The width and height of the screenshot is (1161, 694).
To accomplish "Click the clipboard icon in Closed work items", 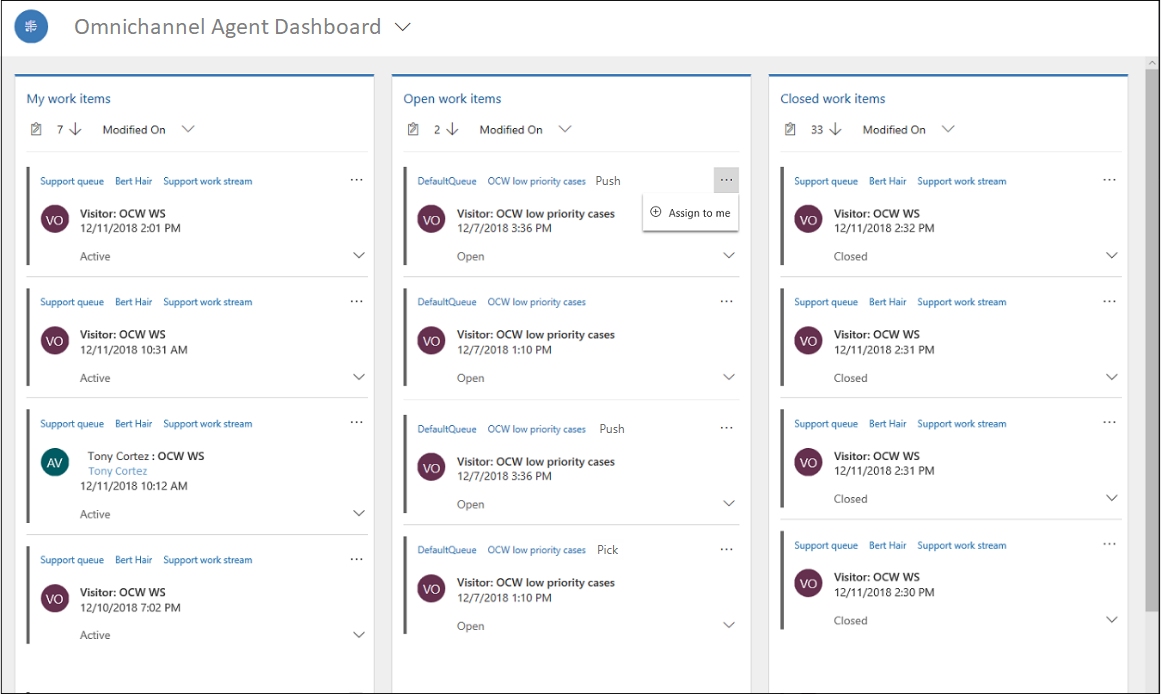I will tap(790, 129).
